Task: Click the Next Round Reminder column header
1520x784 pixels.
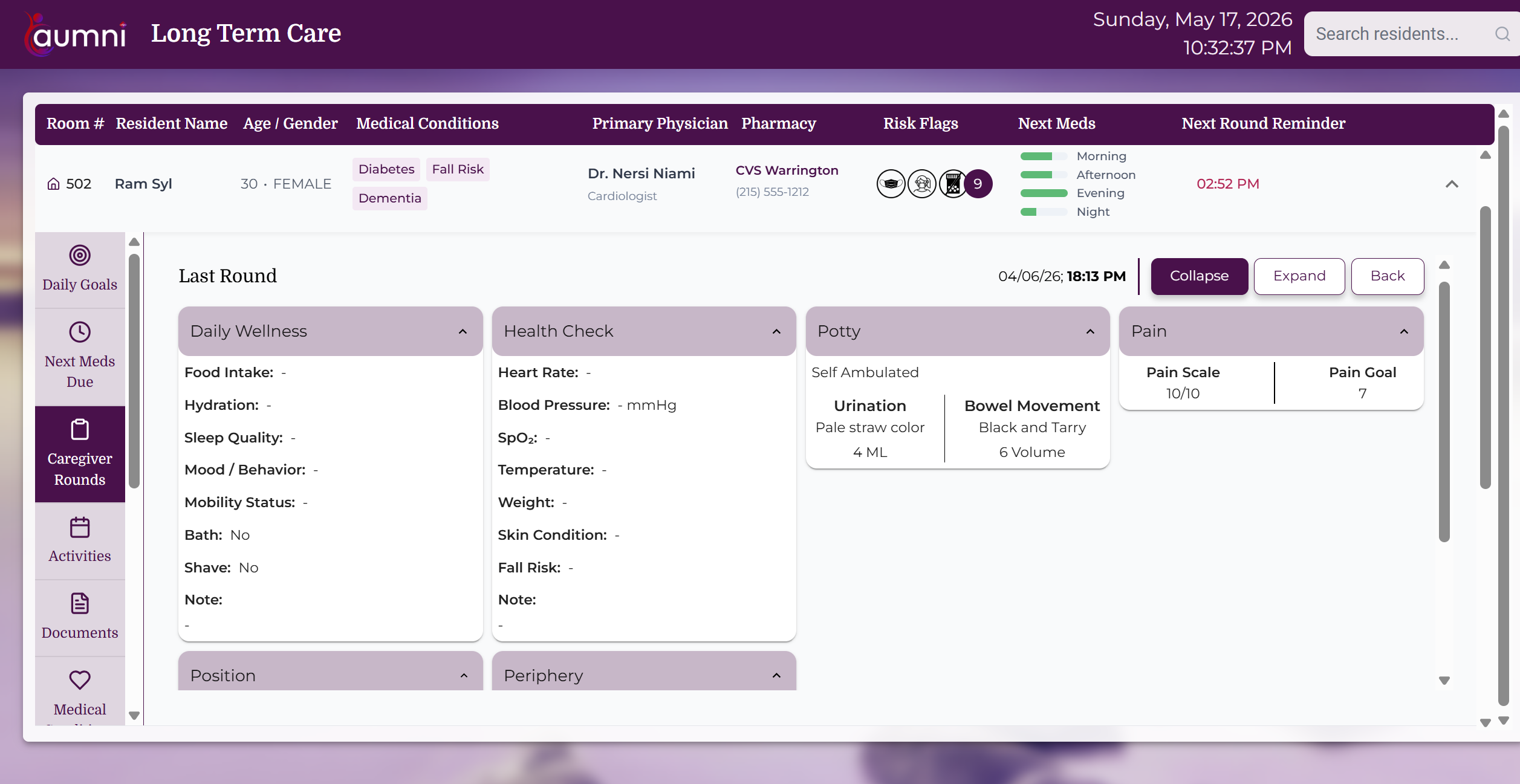Action: coord(1264,123)
